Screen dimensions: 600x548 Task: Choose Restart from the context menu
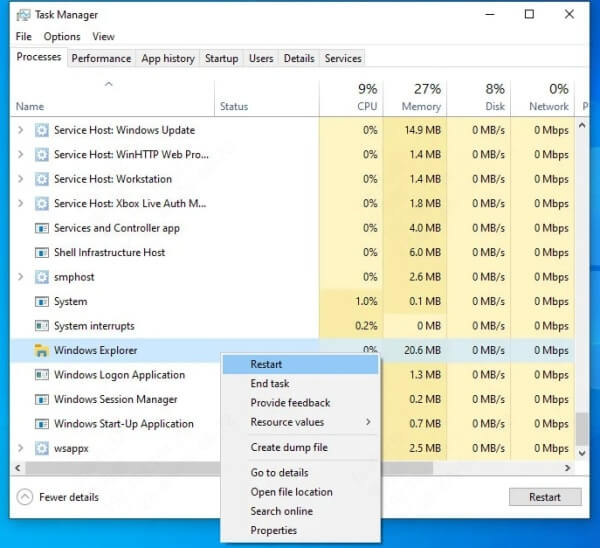click(301, 364)
